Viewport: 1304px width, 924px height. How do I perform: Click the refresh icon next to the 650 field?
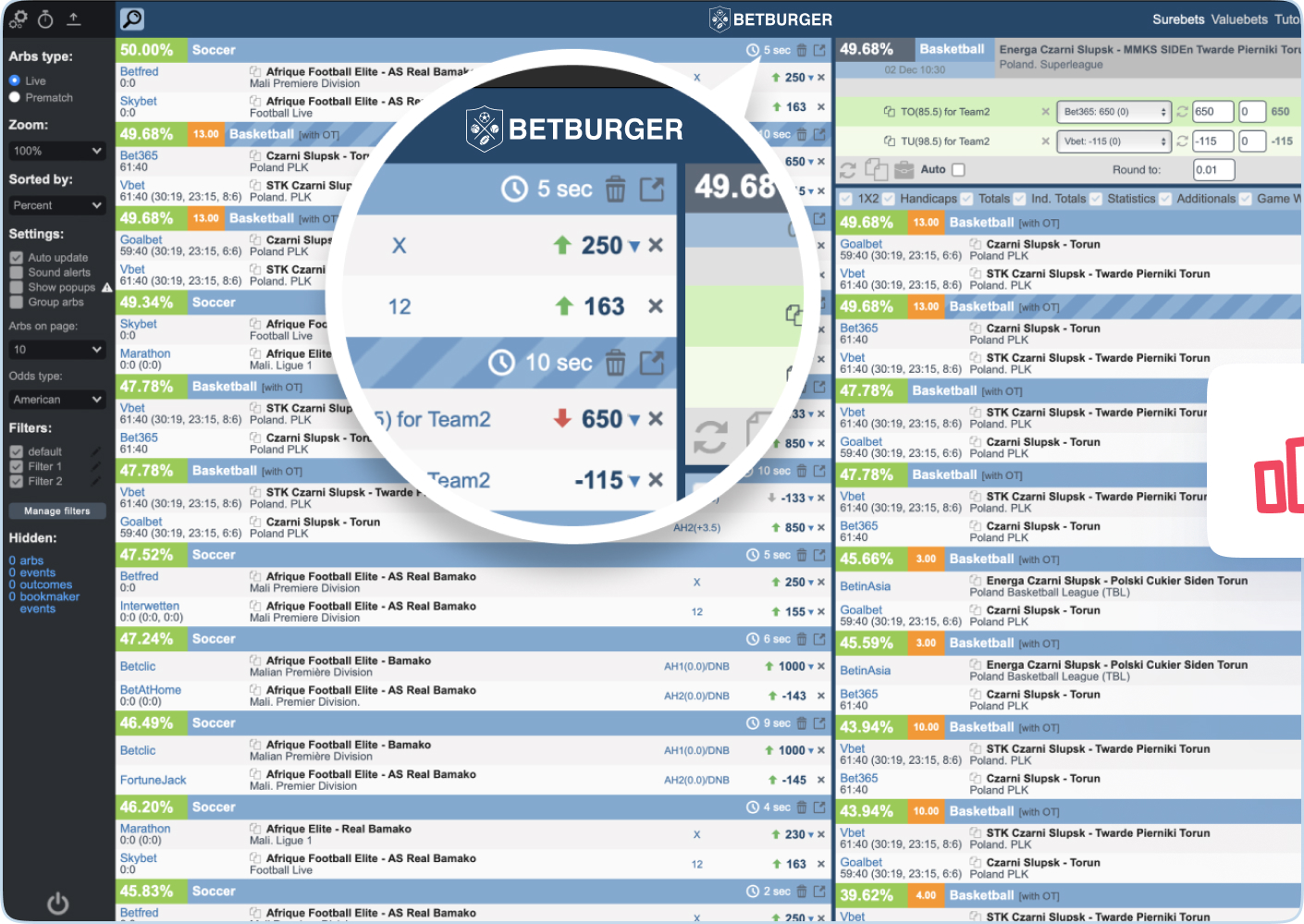pos(1181,112)
